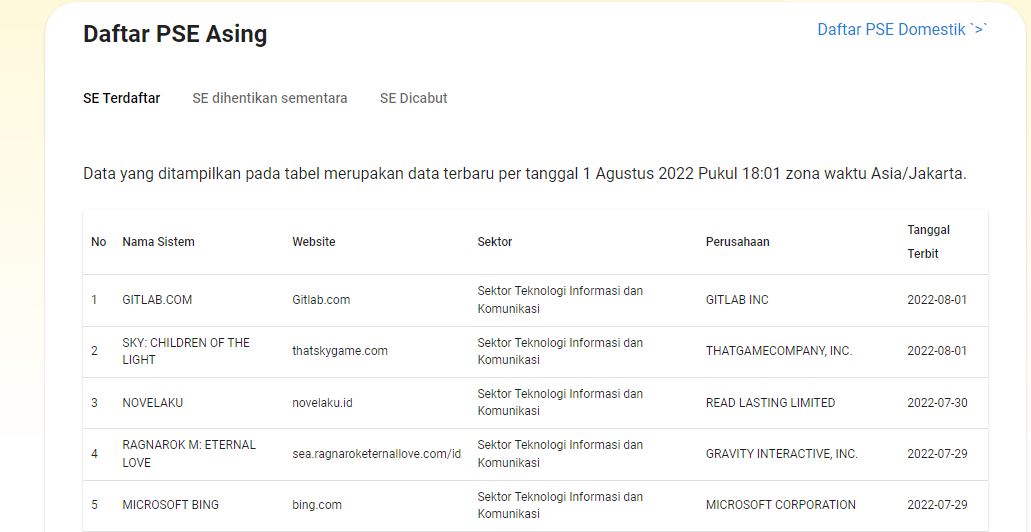
Task: Select the SE Terdaftar tab
Action: 122,98
